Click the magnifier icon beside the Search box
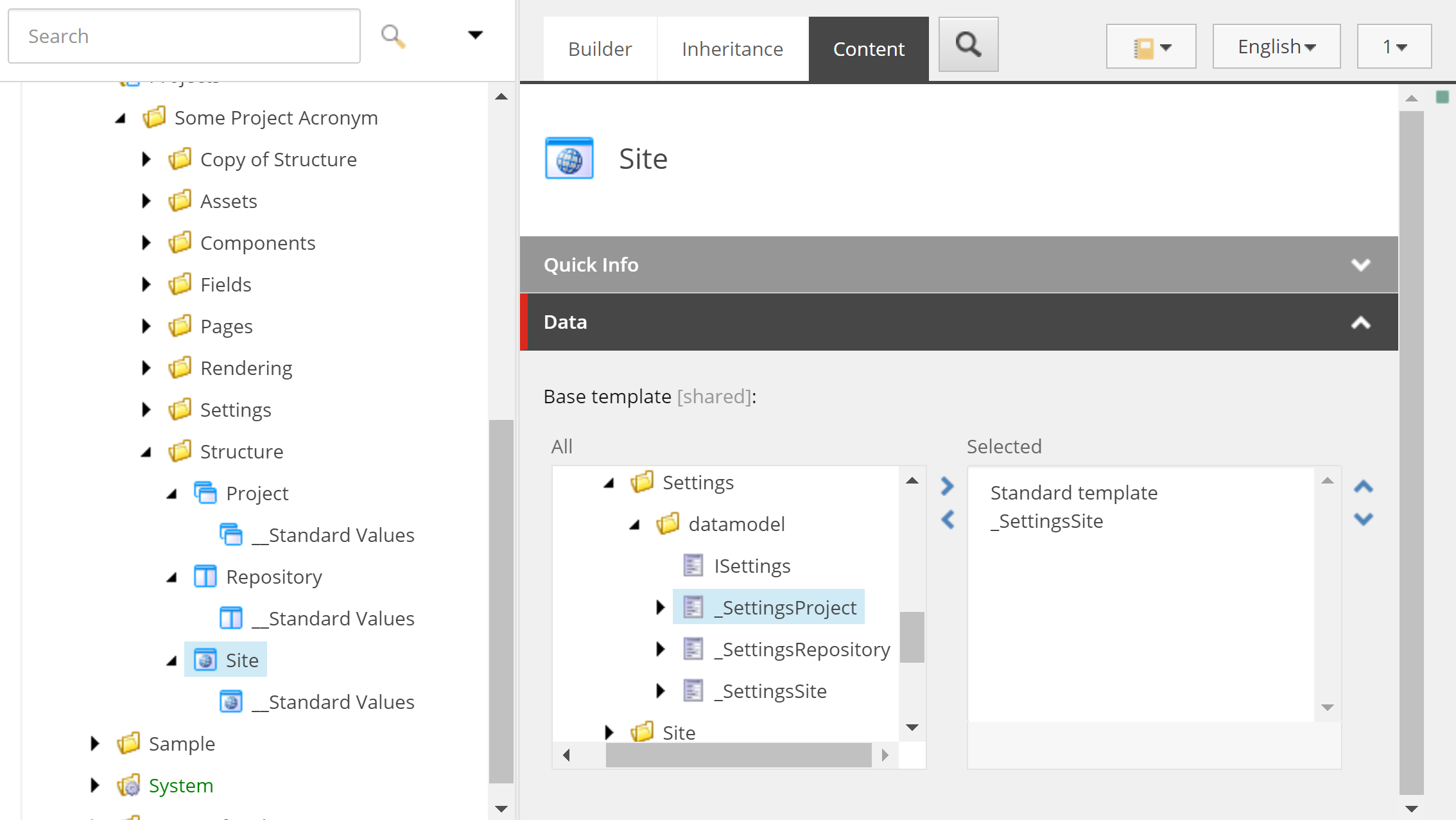1456x820 pixels. [393, 36]
